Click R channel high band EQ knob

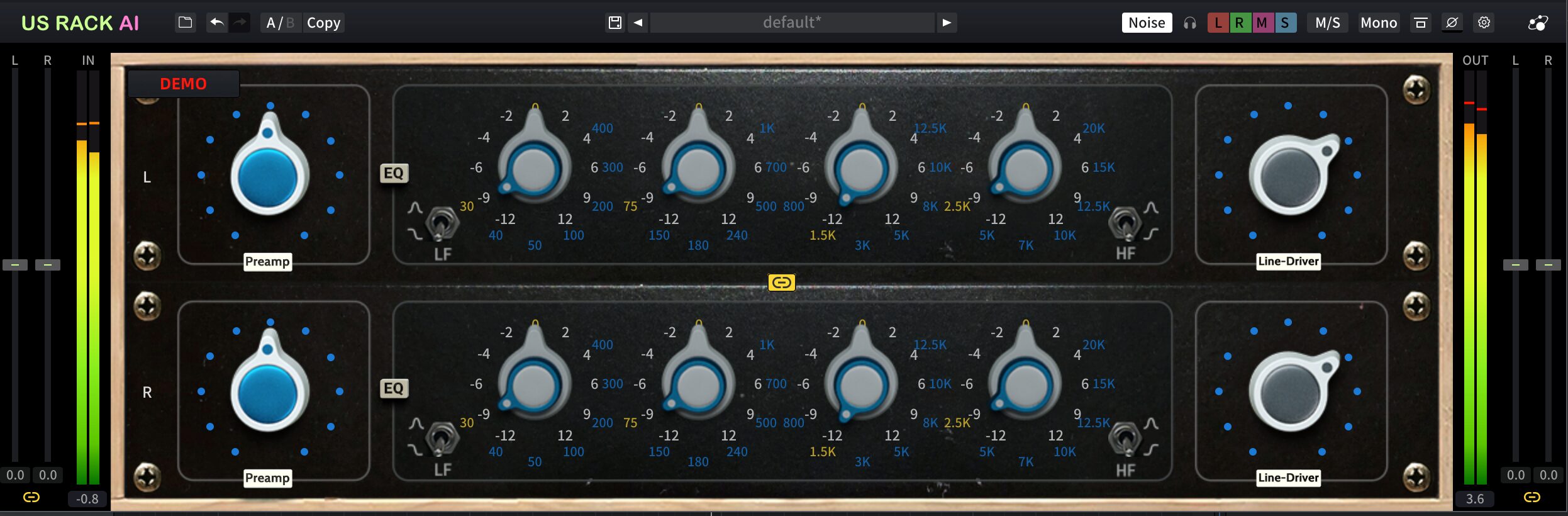click(x=1025, y=385)
